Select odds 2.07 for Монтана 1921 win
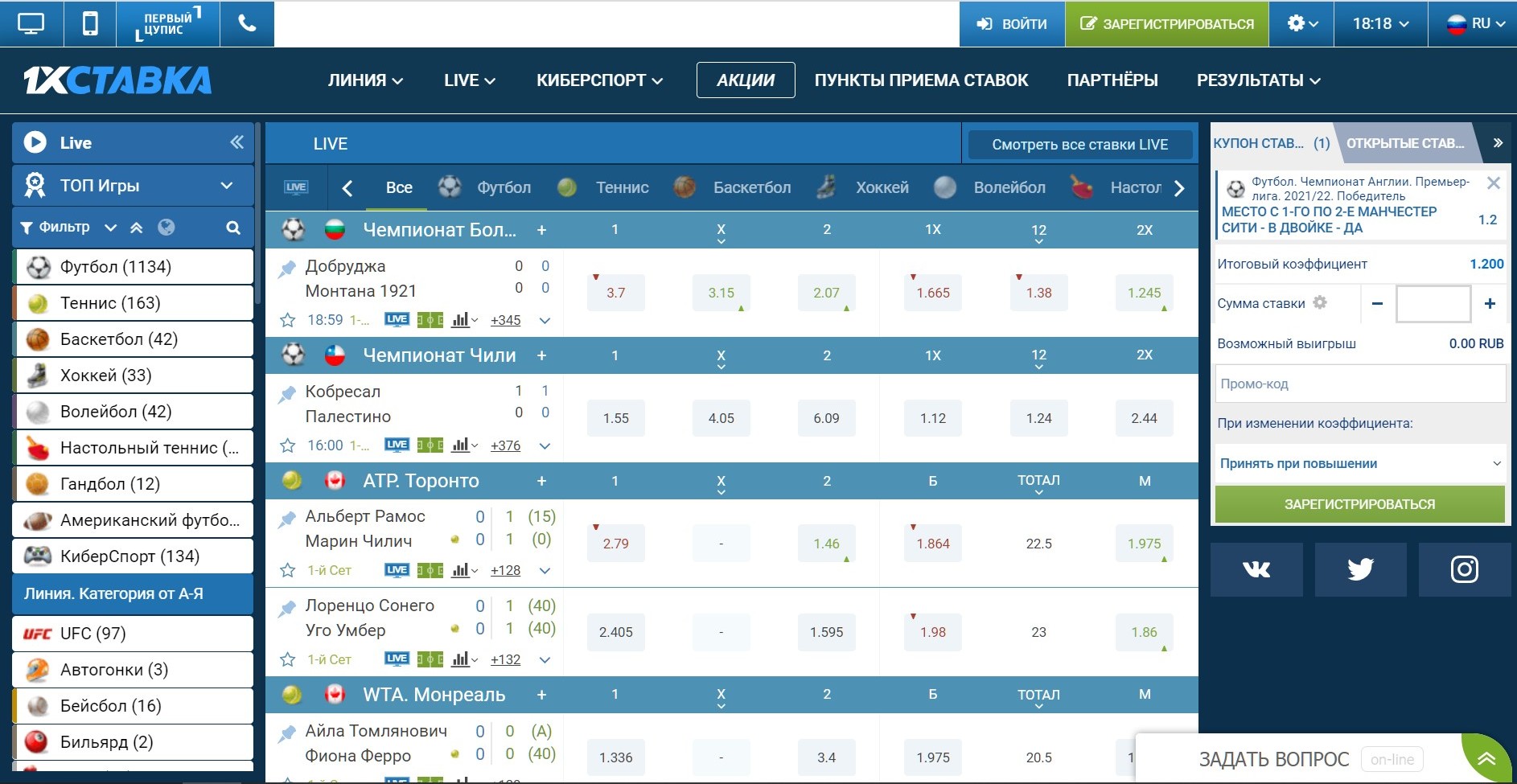Image resolution: width=1517 pixels, height=784 pixels. [x=826, y=293]
